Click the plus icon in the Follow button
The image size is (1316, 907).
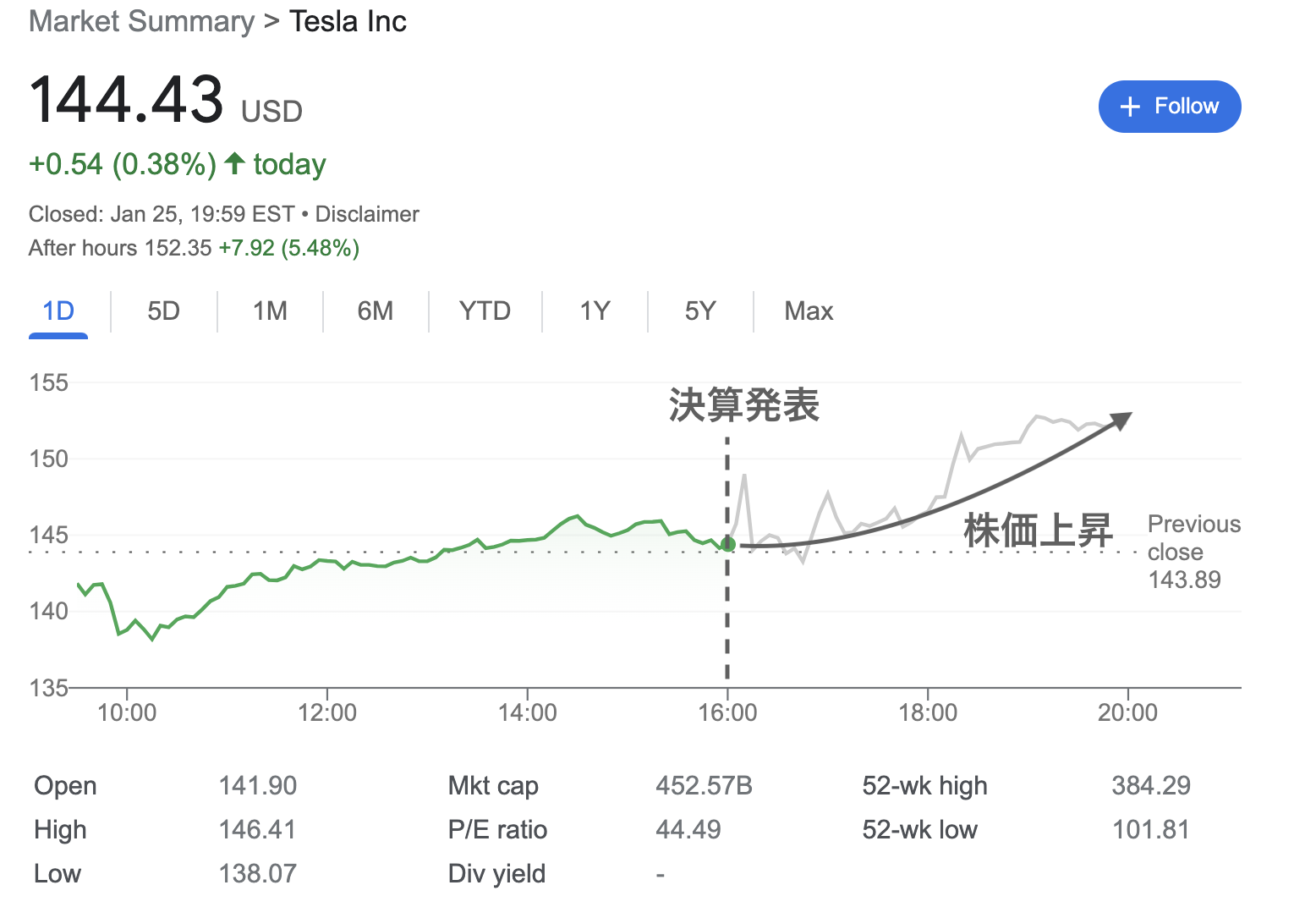pos(1130,107)
